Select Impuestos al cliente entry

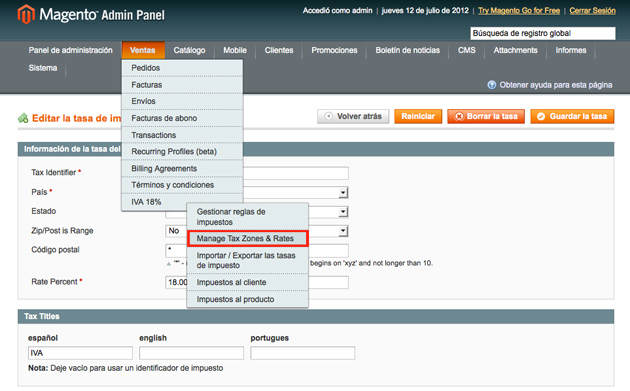coord(248,282)
